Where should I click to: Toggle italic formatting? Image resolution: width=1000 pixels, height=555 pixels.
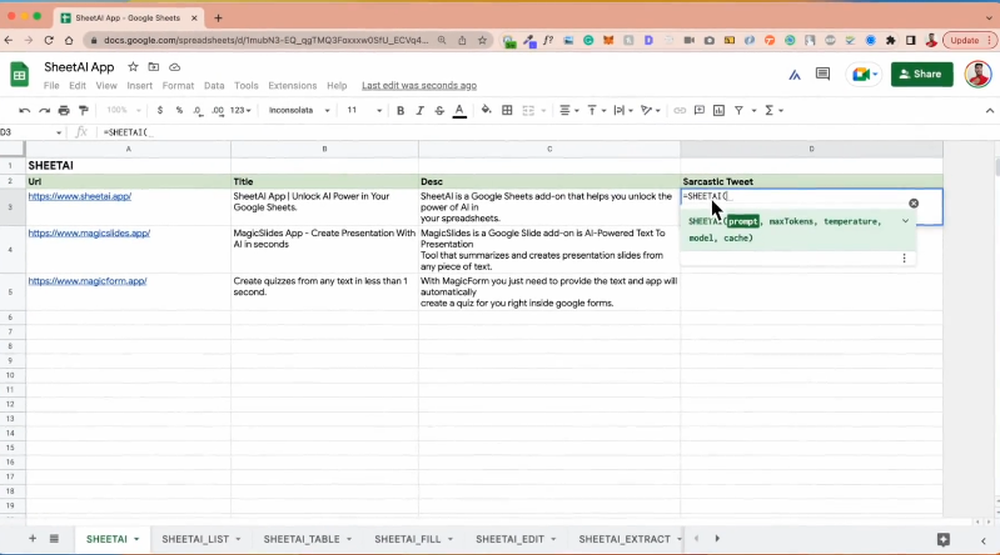[x=420, y=110]
